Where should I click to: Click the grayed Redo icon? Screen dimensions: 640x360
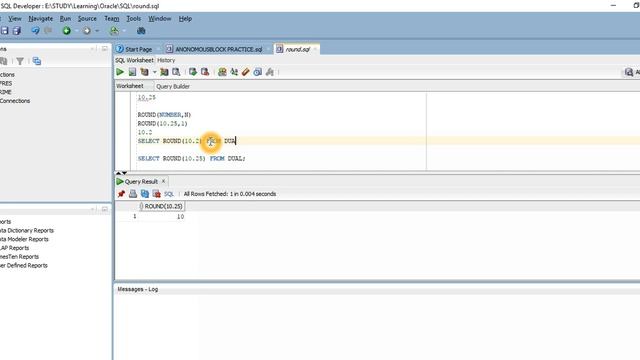coord(48,31)
